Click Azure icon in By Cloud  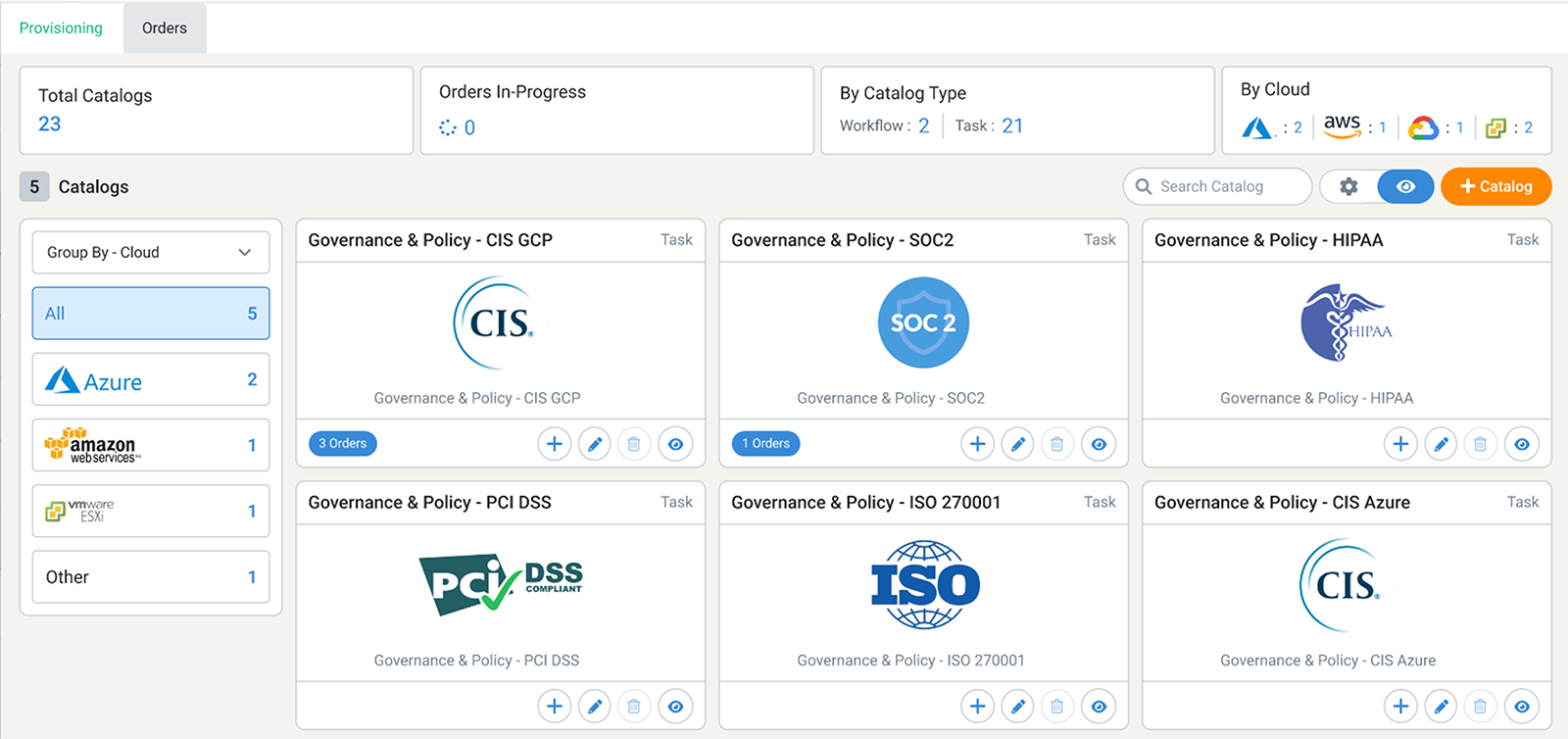pos(1257,127)
